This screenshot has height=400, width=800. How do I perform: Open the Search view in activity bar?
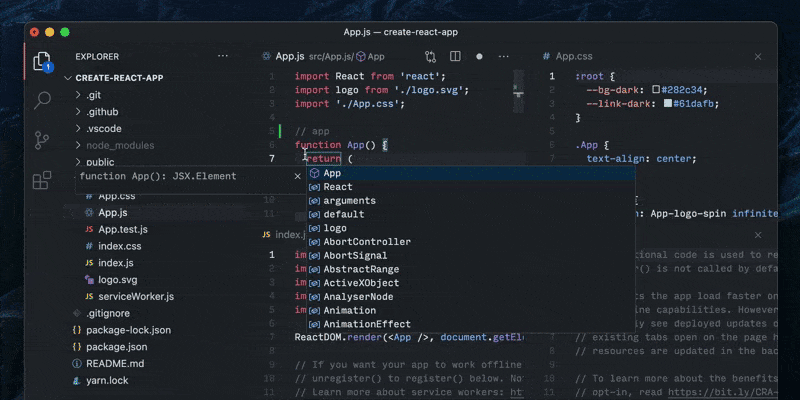click(43, 100)
